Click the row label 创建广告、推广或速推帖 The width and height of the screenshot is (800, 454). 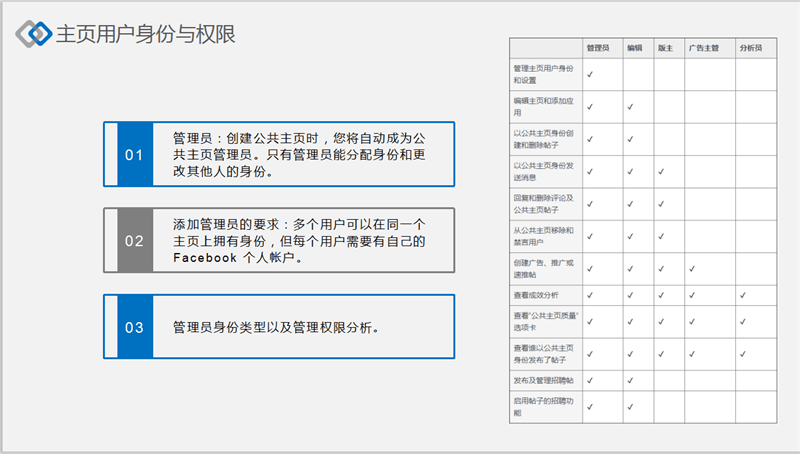(543, 269)
